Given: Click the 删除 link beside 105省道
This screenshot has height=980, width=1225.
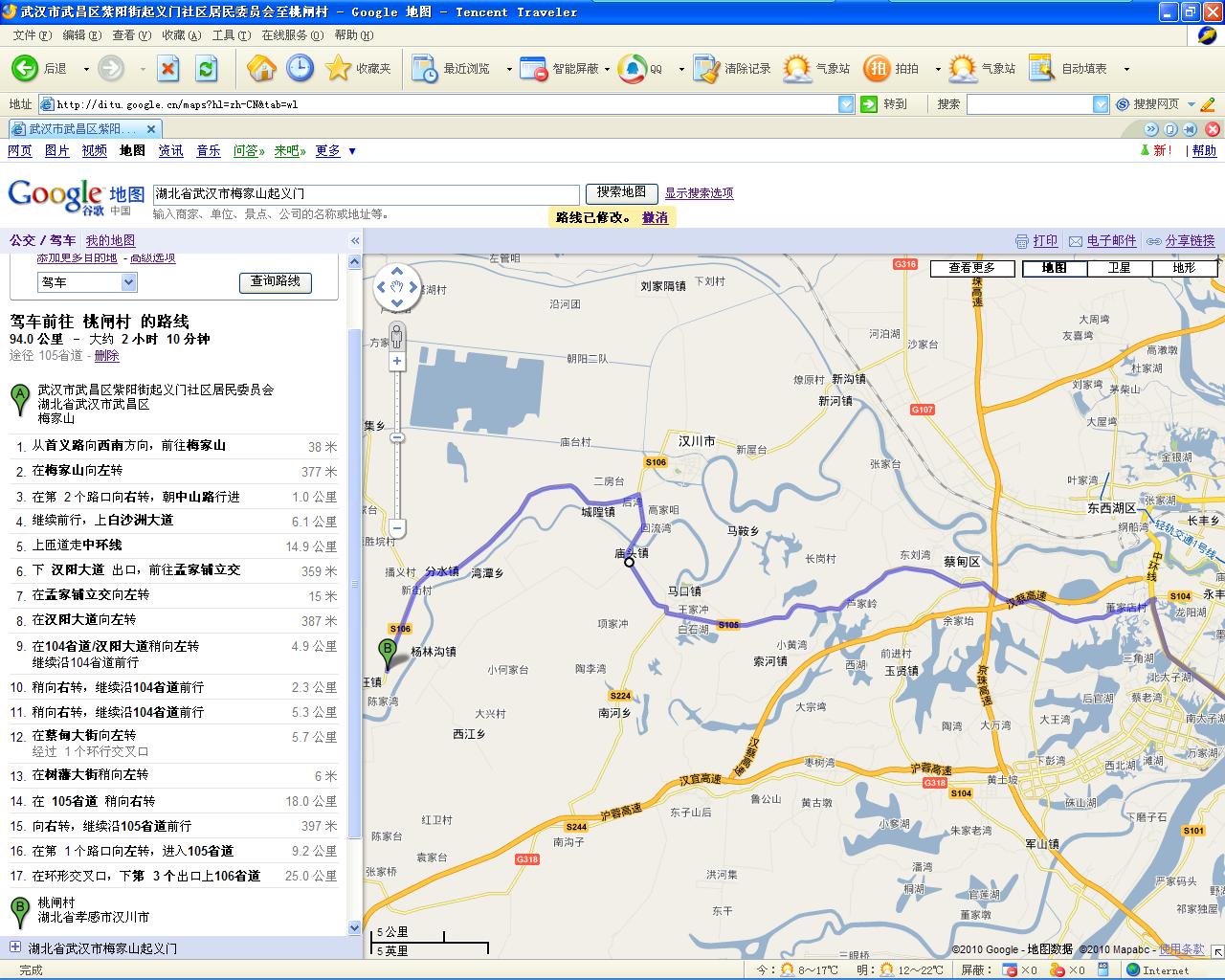Looking at the screenshot, I should [107, 355].
